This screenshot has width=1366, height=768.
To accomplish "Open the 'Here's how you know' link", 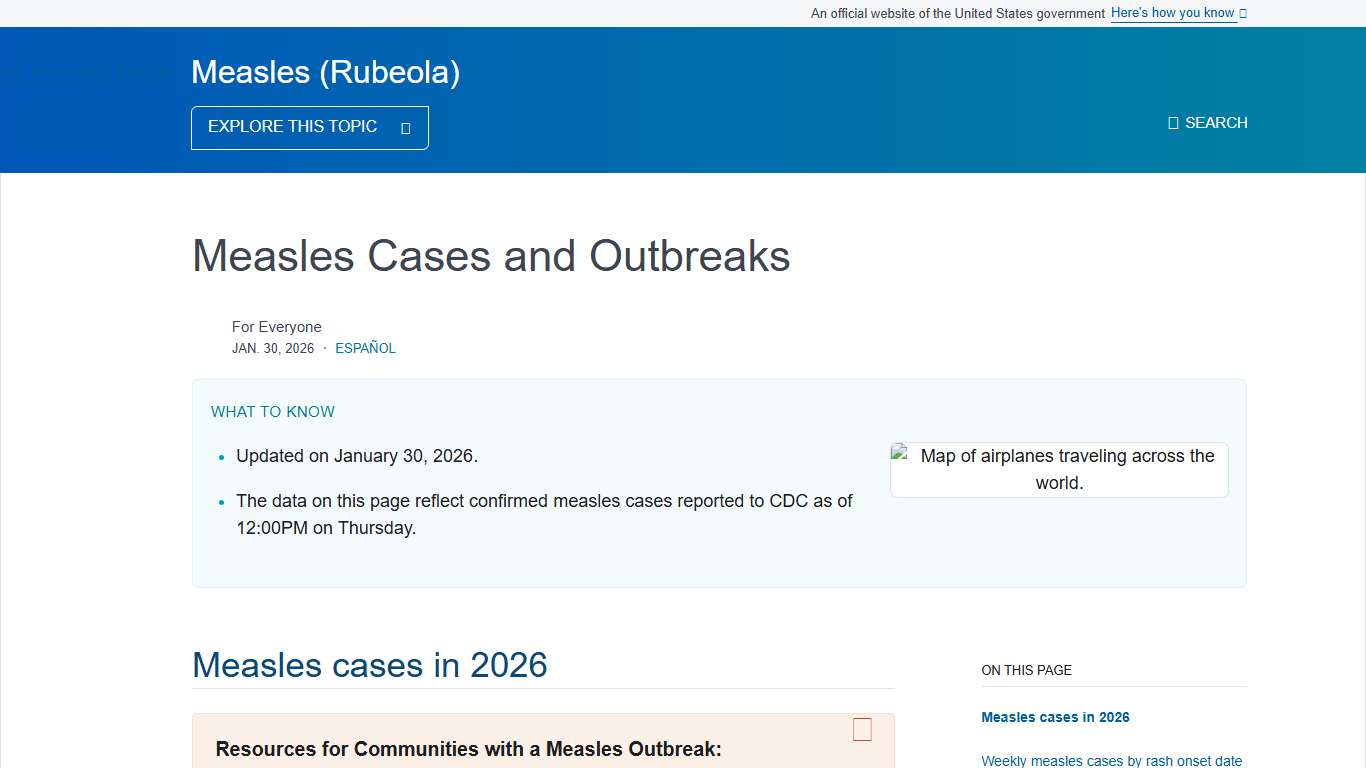I will 1172,13.
